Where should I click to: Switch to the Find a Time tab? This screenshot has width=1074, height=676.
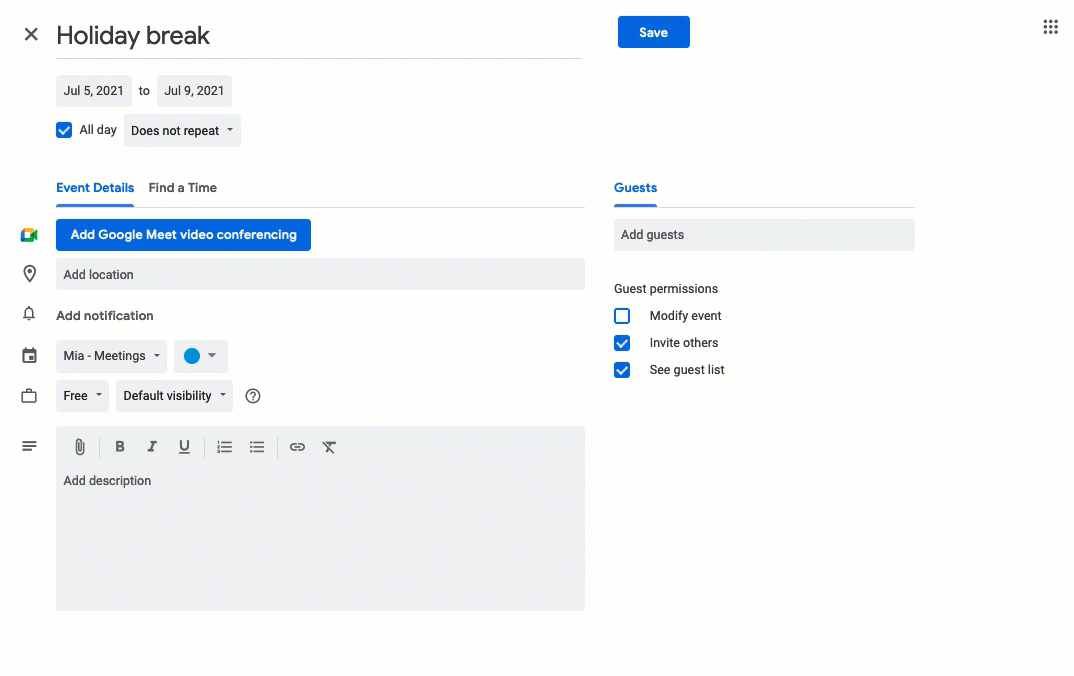click(x=183, y=188)
